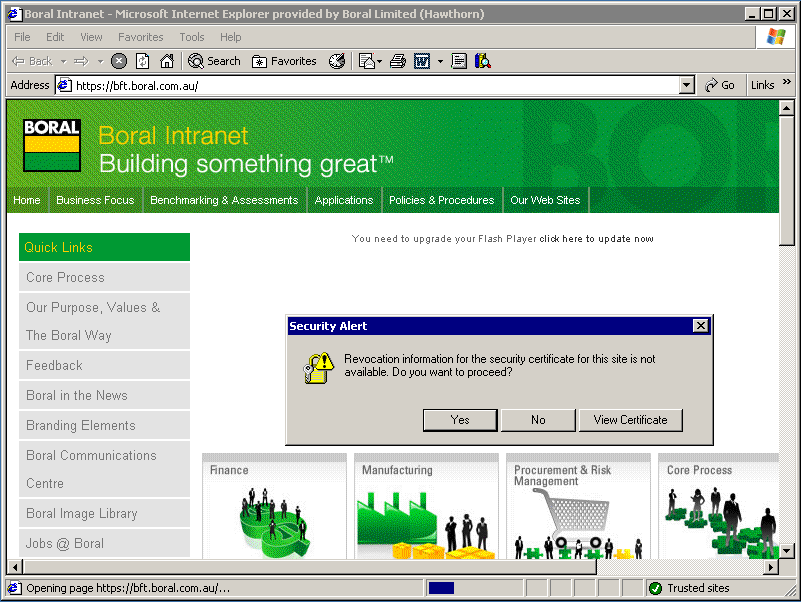This screenshot has width=801, height=602.
Task: Click the Edit with Word icon
Action: (422, 61)
